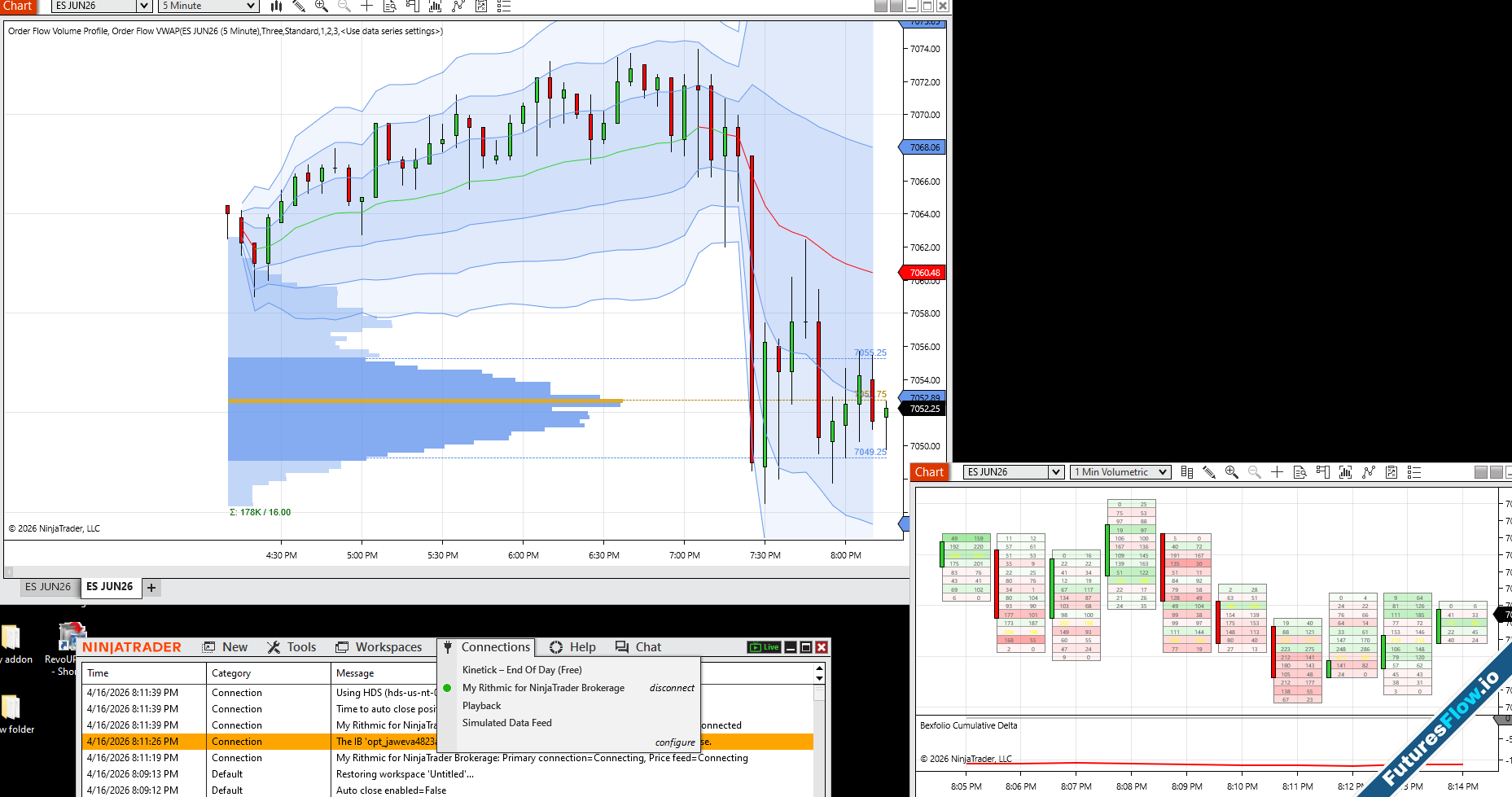Open the 1 Min Volumetric interval dropdown
1512x797 pixels.
point(1163,472)
